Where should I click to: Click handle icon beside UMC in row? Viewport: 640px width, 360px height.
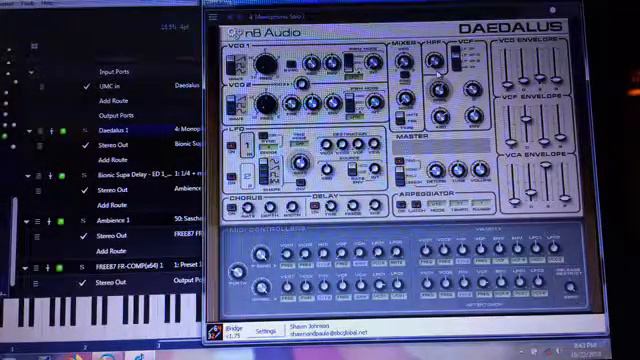(42, 87)
